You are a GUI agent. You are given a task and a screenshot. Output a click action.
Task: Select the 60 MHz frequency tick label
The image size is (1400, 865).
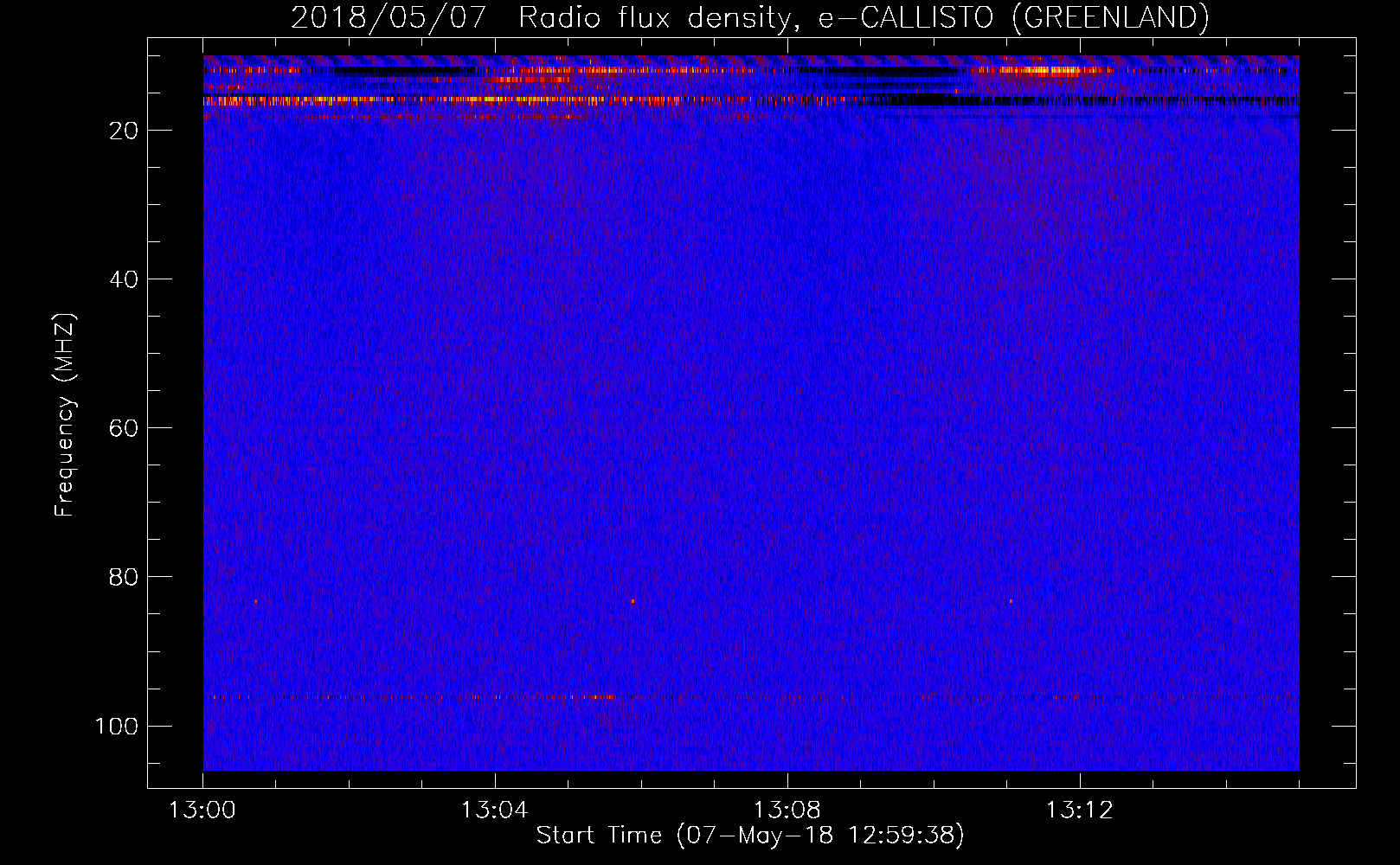pyautogui.click(x=124, y=428)
